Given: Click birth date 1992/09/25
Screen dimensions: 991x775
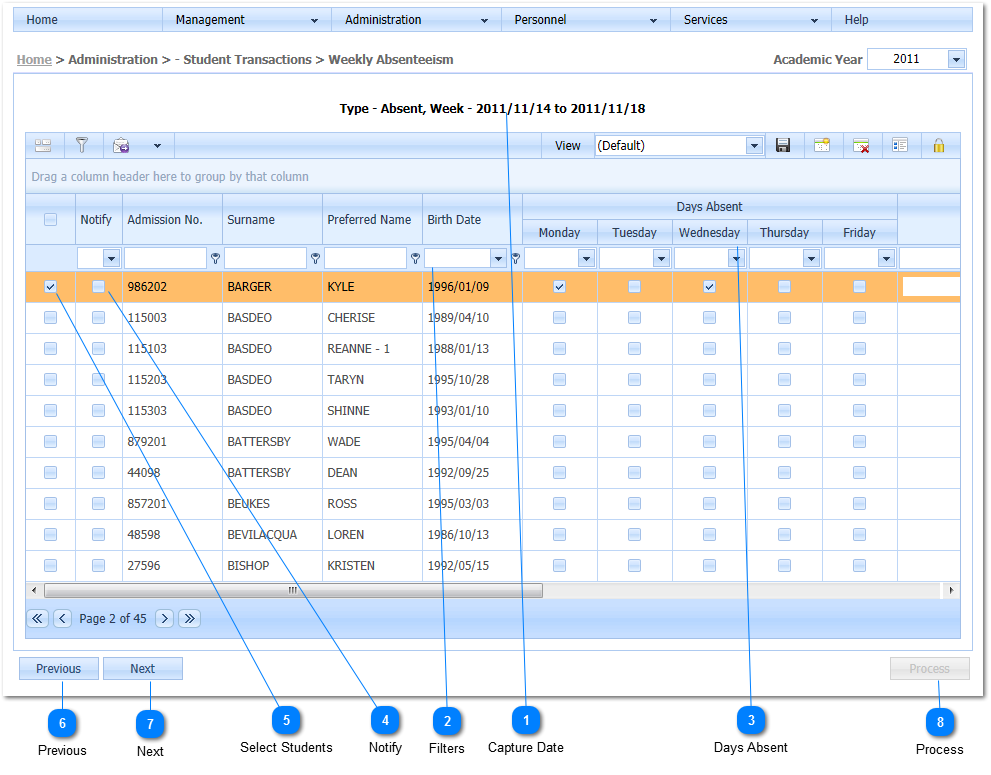Looking at the screenshot, I should point(458,473).
